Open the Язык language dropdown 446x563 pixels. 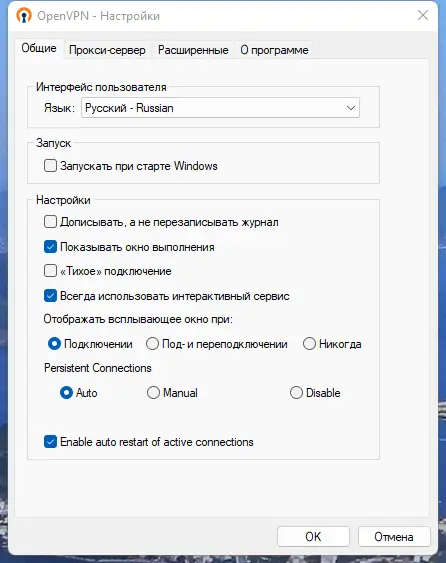click(220, 108)
